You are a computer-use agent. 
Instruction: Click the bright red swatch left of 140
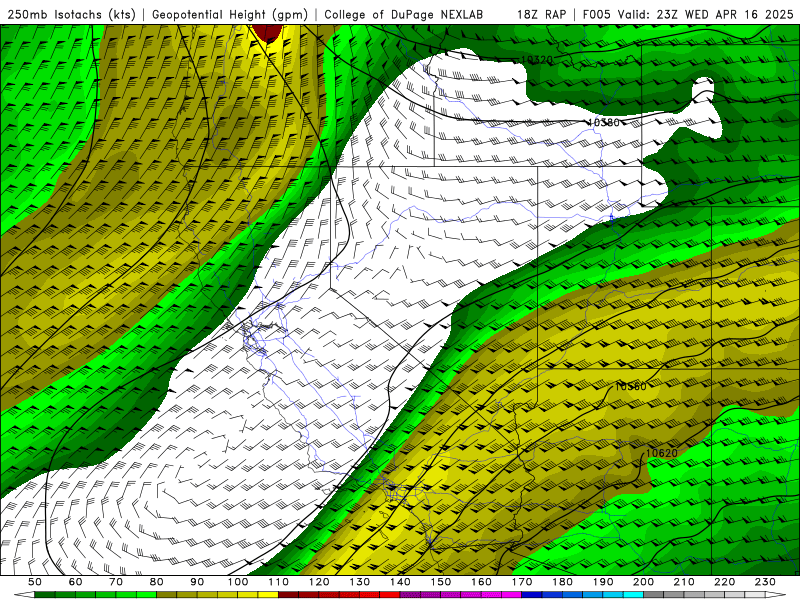point(390,595)
